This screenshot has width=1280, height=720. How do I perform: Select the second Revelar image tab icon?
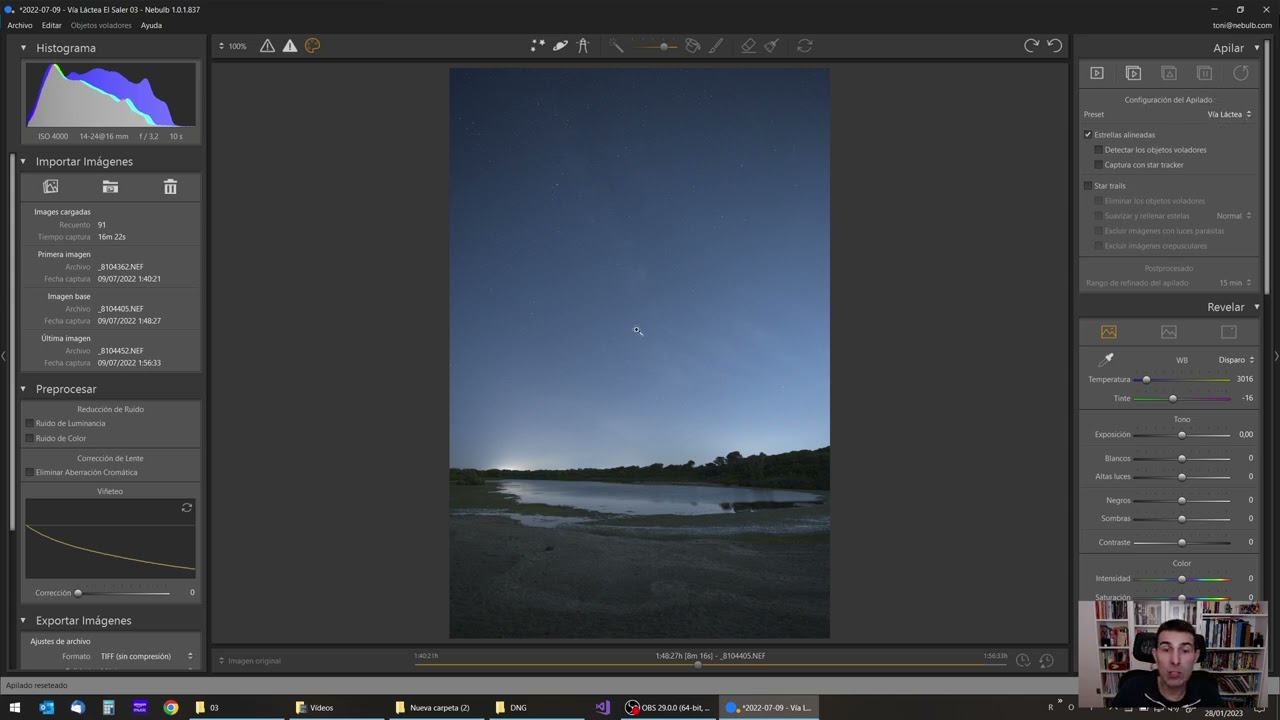click(1168, 332)
